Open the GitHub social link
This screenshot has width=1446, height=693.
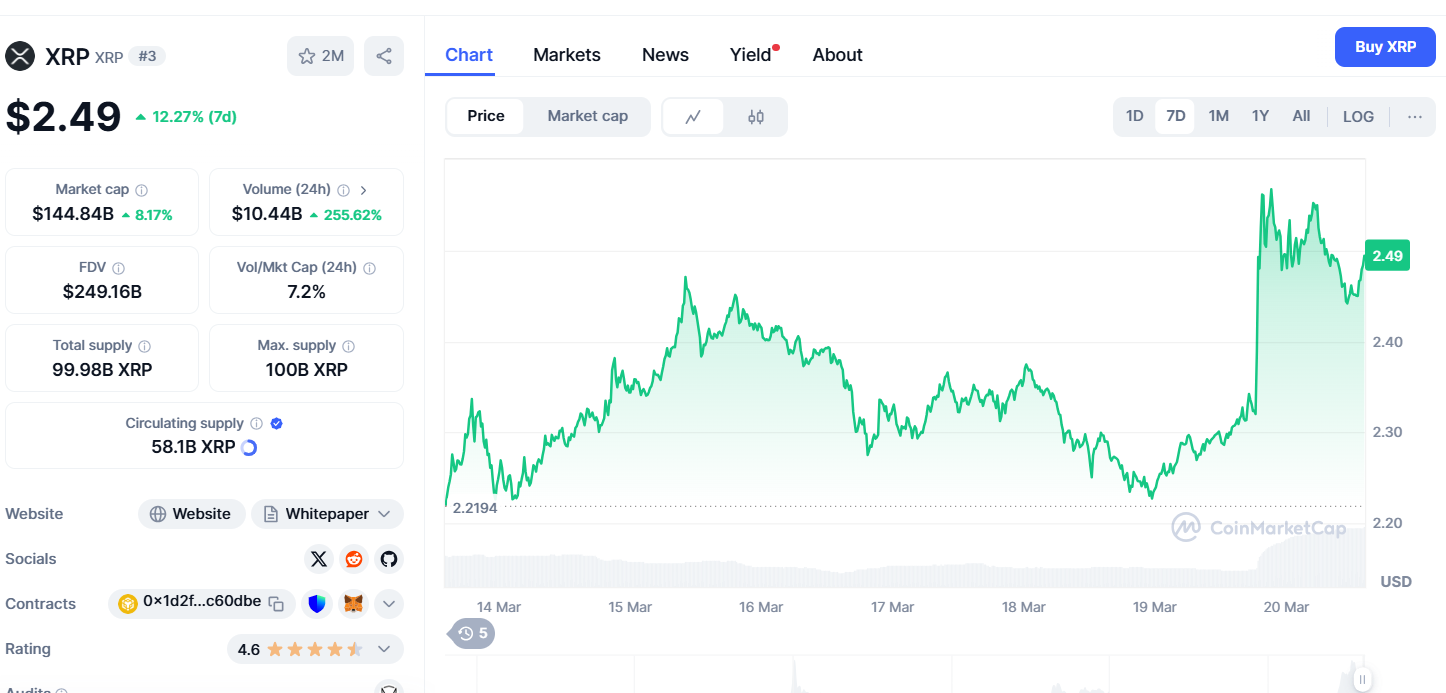tap(389, 559)
